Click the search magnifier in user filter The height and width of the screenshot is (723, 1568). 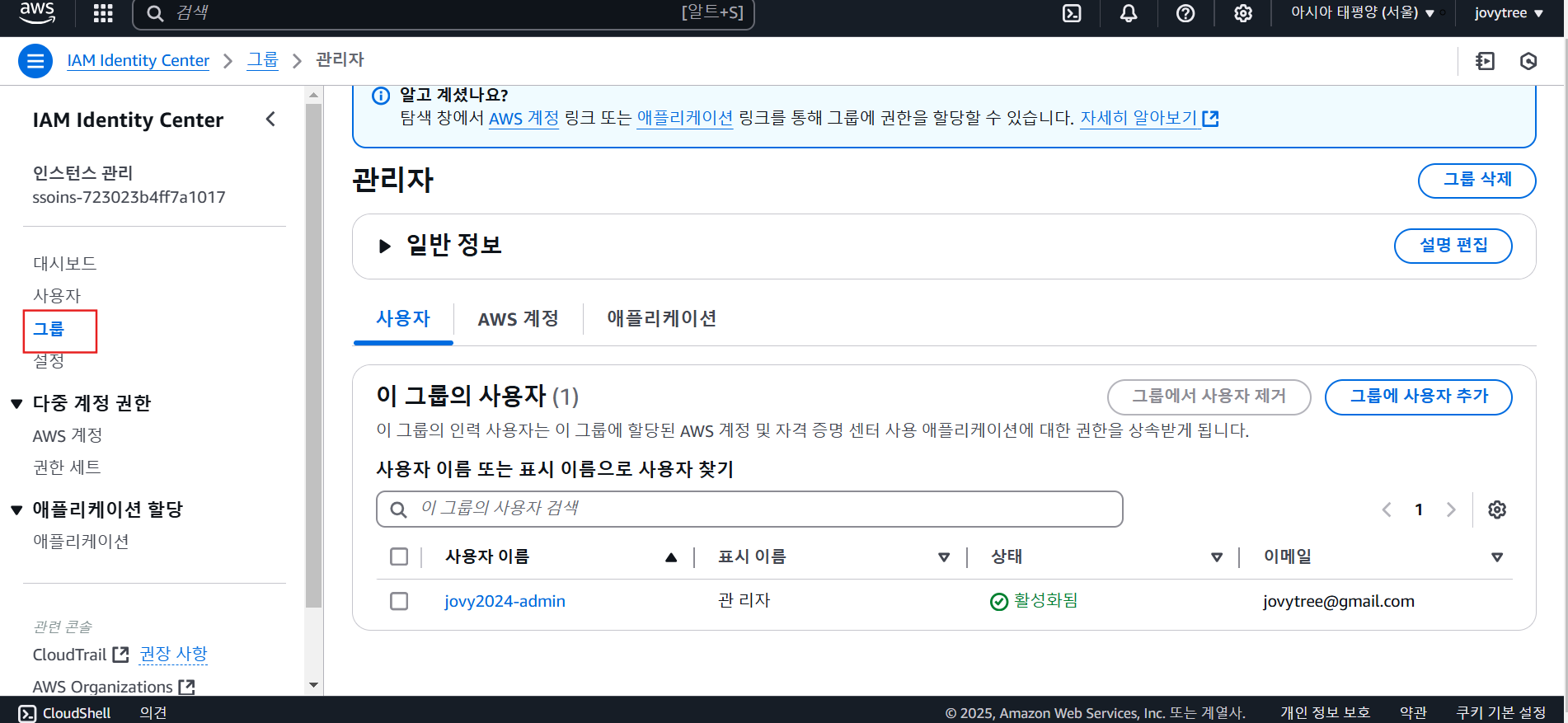398,509
